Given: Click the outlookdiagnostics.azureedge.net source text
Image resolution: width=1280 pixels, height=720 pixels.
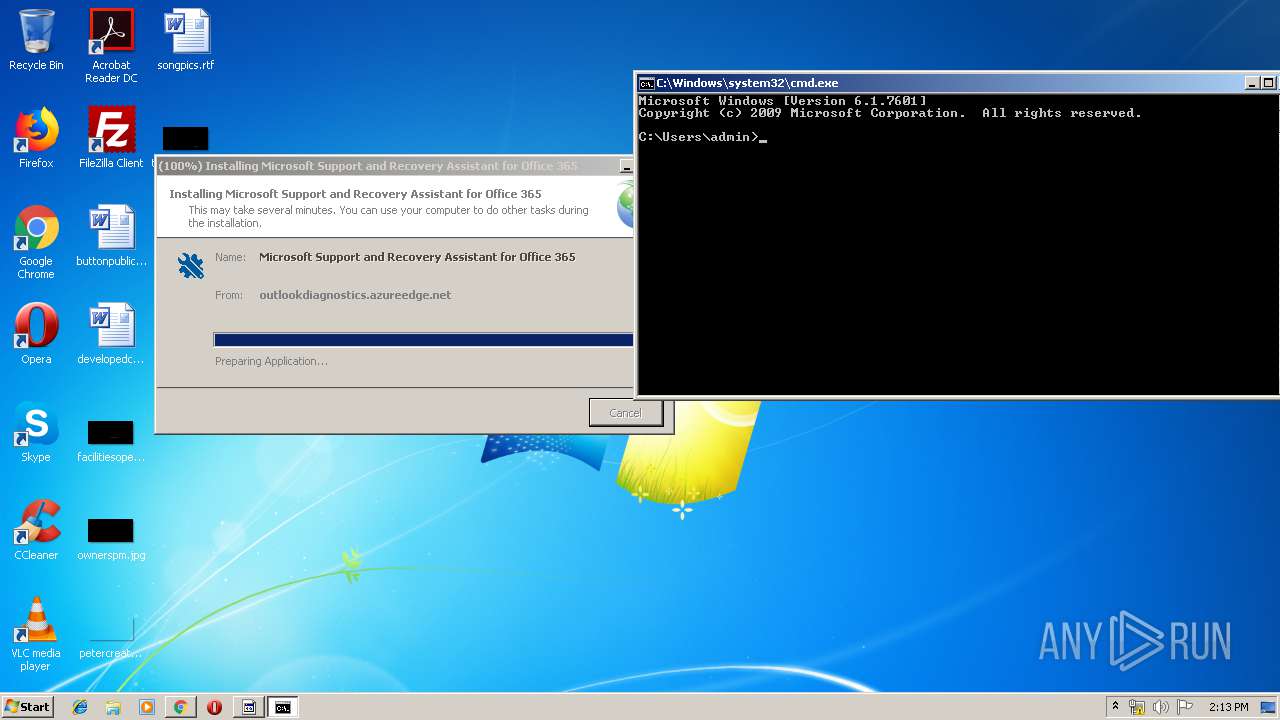Looking at the screenshot, I should pyautogui.click(x=355, y=295).
